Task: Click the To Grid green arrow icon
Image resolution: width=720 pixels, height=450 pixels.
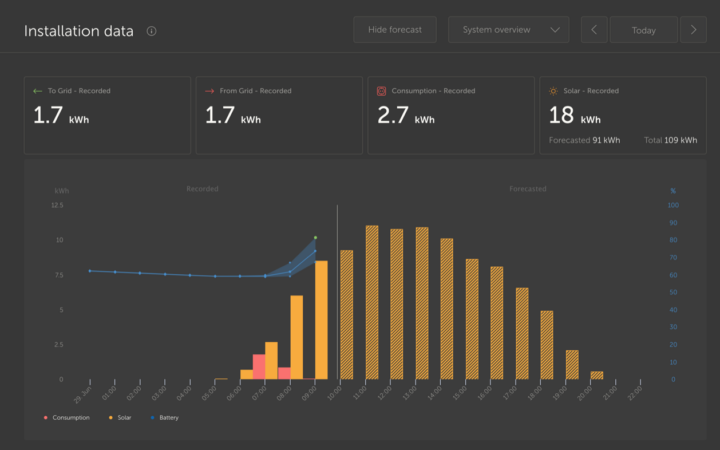Action: click(38, 91)
